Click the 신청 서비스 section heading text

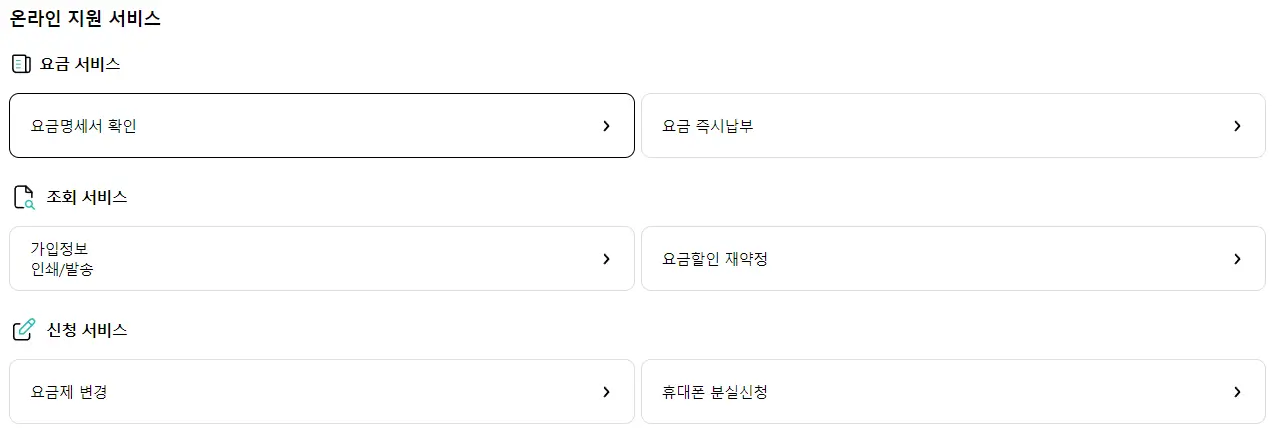point(87,330)
